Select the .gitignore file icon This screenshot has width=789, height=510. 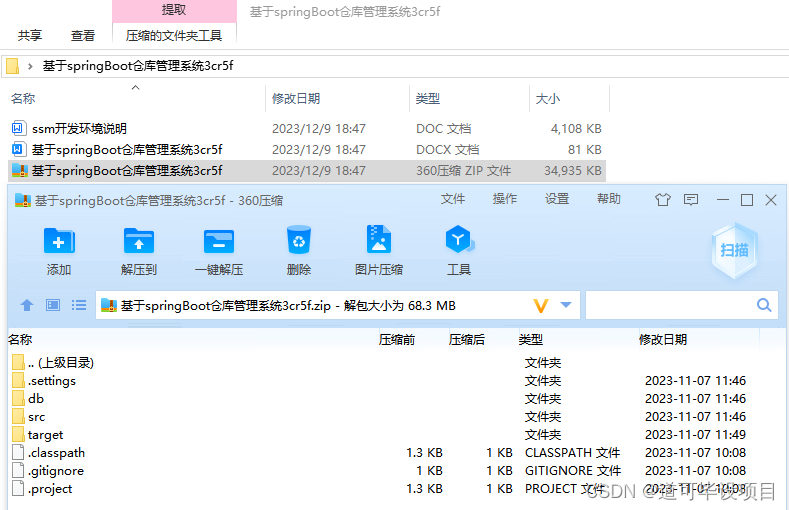coord(18,470)
